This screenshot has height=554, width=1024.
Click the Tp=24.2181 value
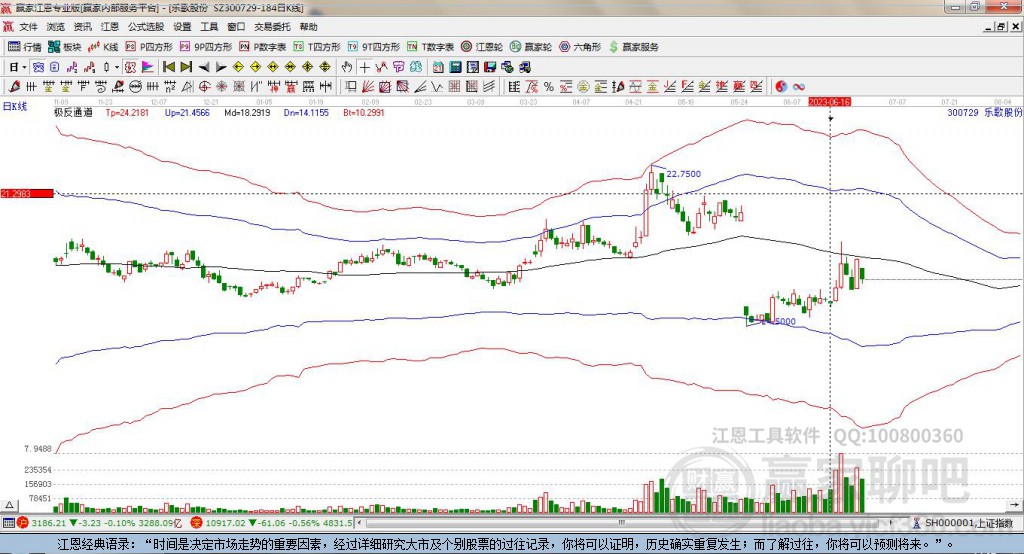click(x=127, y=112)
